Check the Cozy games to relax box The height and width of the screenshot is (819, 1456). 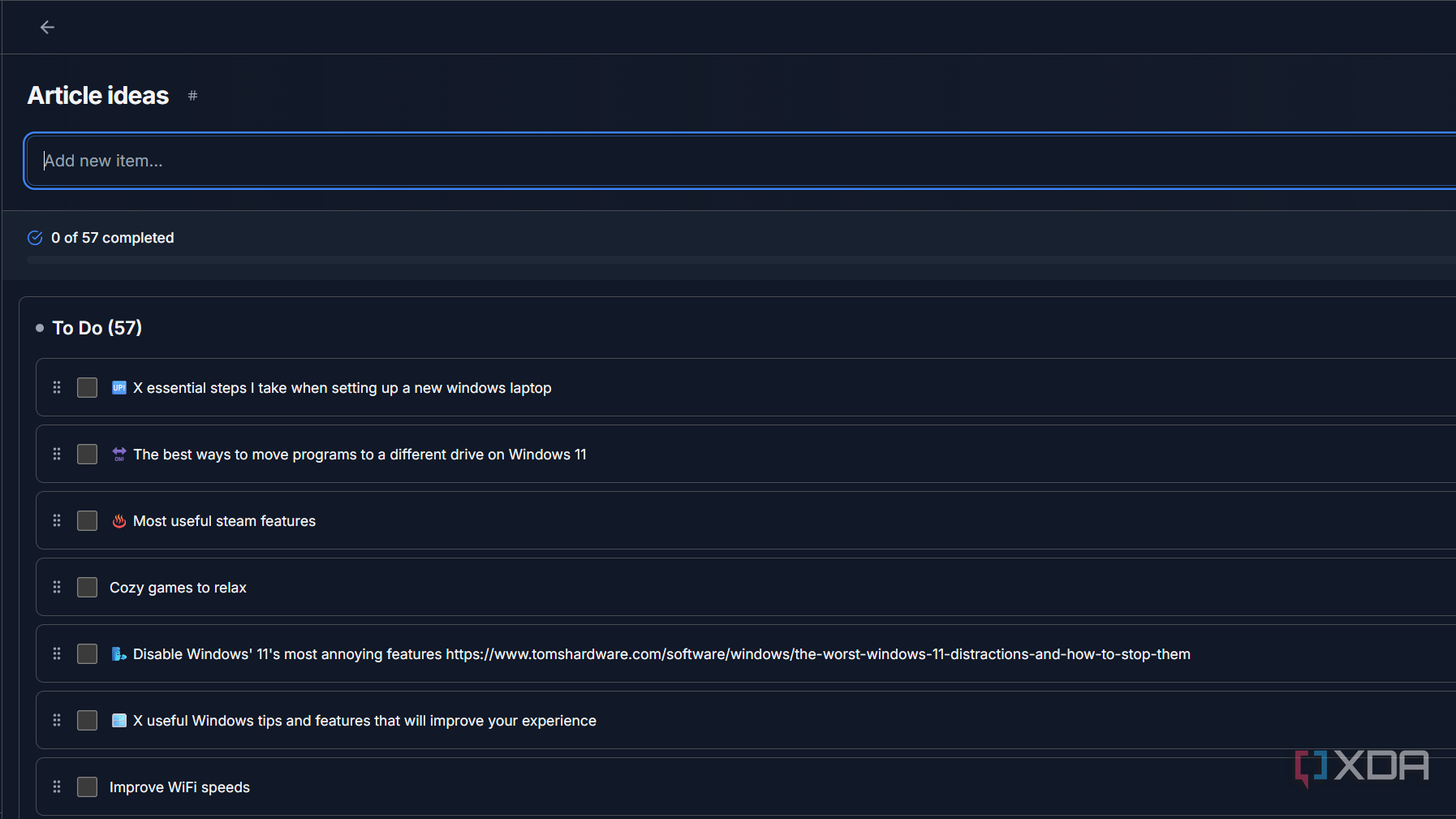(x=87, y=587)
